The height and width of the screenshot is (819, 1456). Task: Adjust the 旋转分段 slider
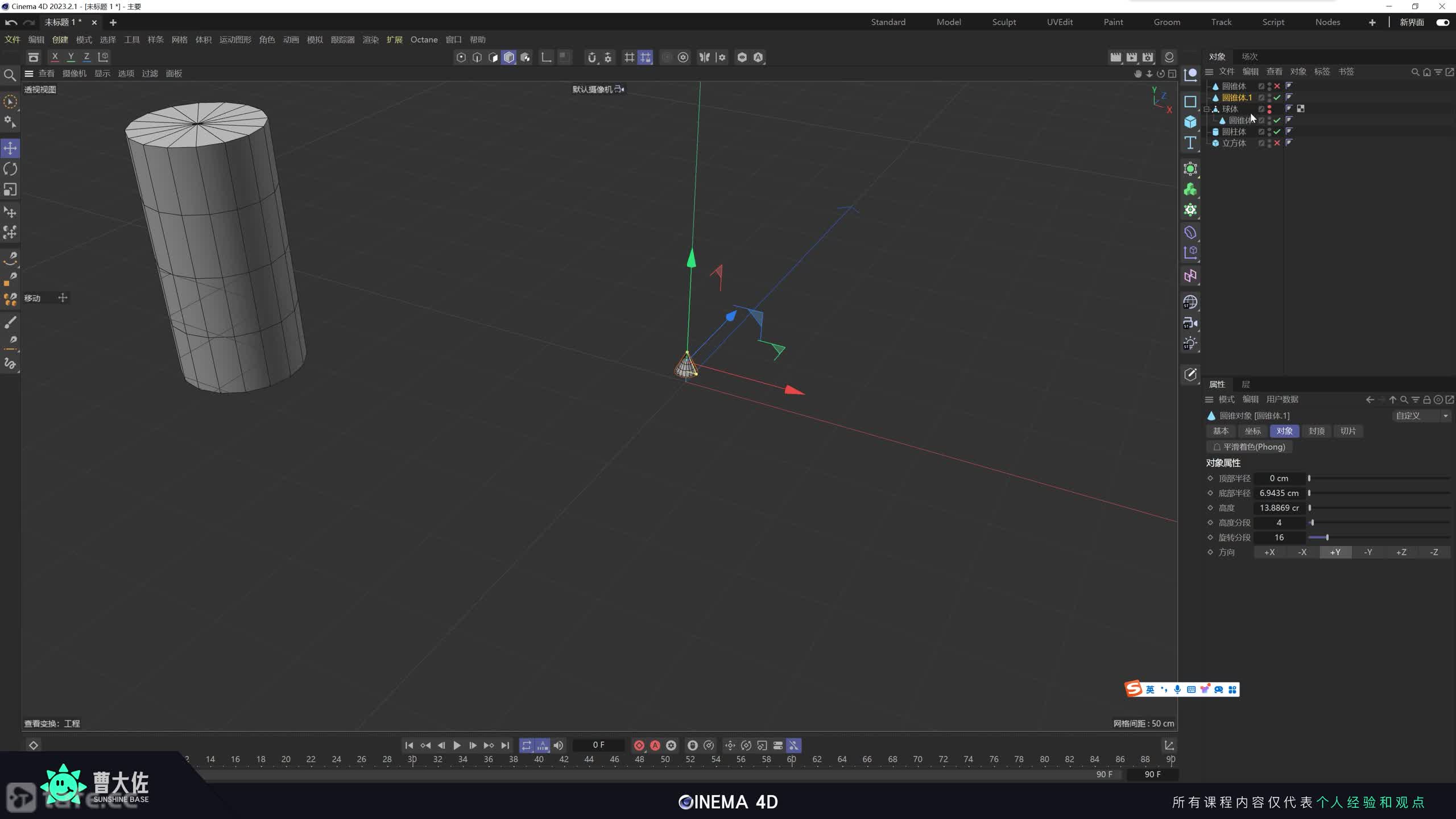click(x=1327, y=537)
